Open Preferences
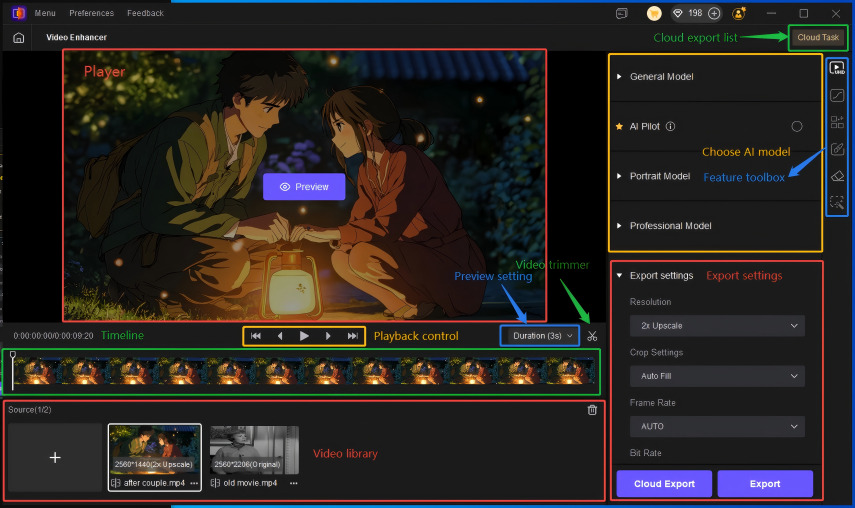The image size is (855, 508). [x=92, y=13]
